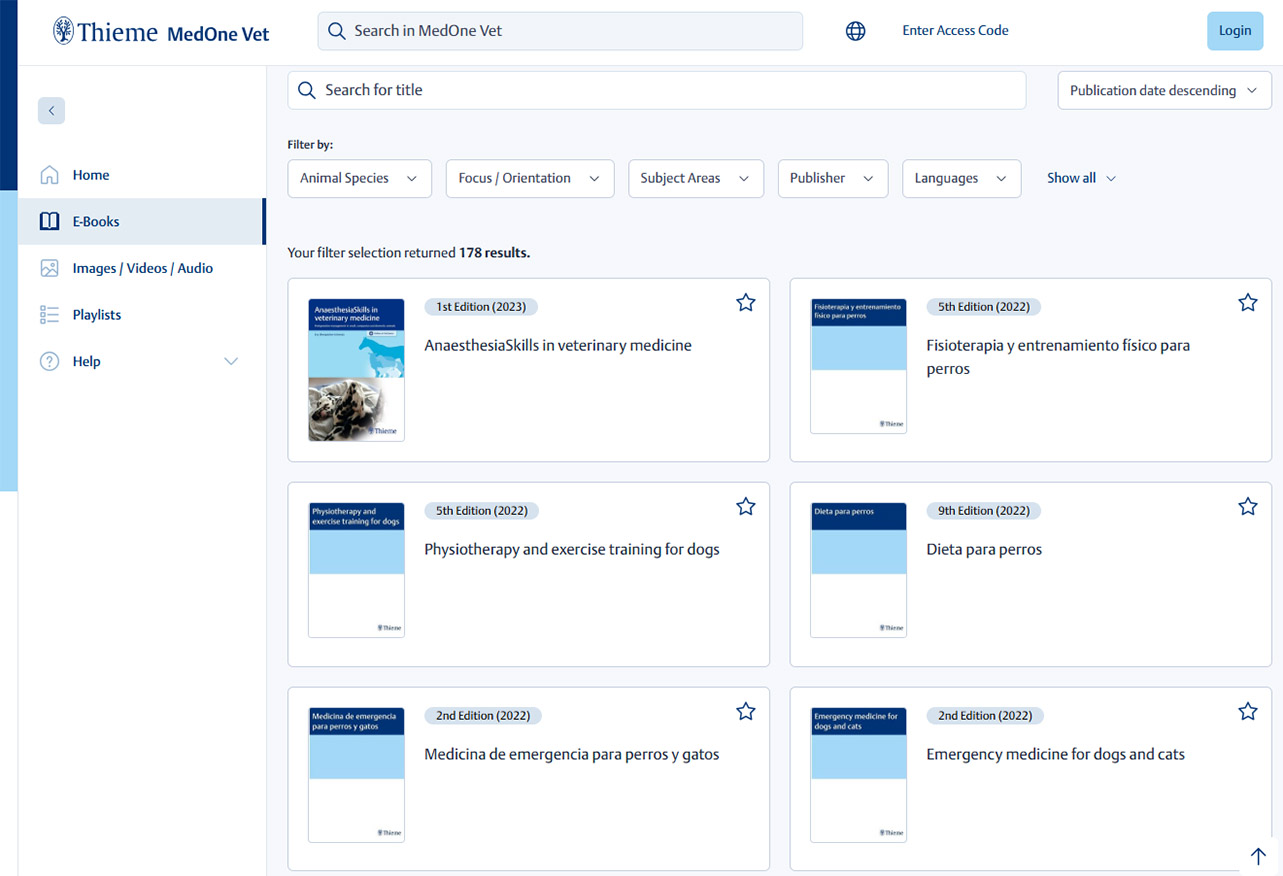Click the globe language selector icon
This screenshot has width=1283, height=876.
pyautogui.click(x=855, y=31)
